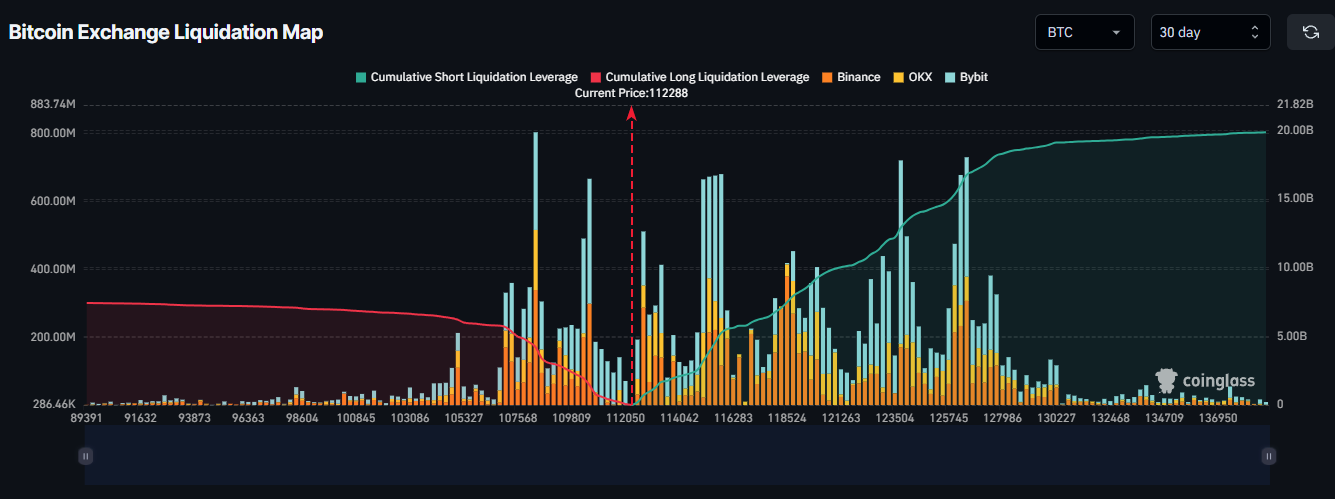Screen dimensions: 1335x499
Task: Click the 30 day up-down chevrons
Action: 1255,32
